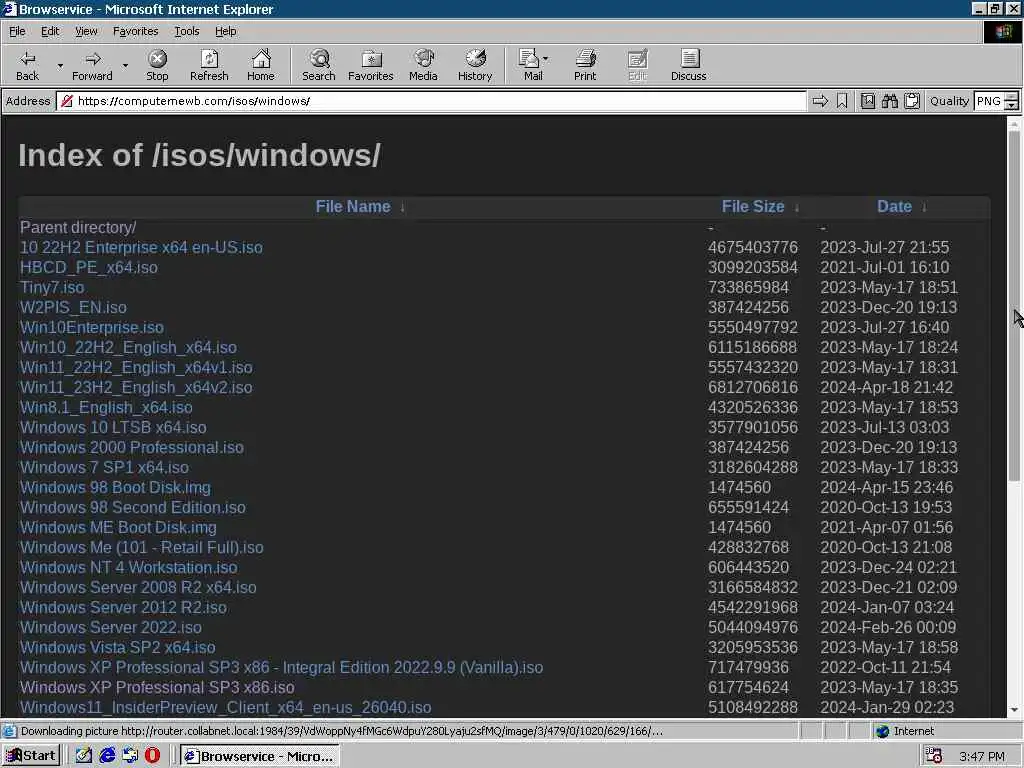Viewport: 1024px width, 768px height.
Task: Stop page loading with the Stop icon
Action: click(157, 65)
